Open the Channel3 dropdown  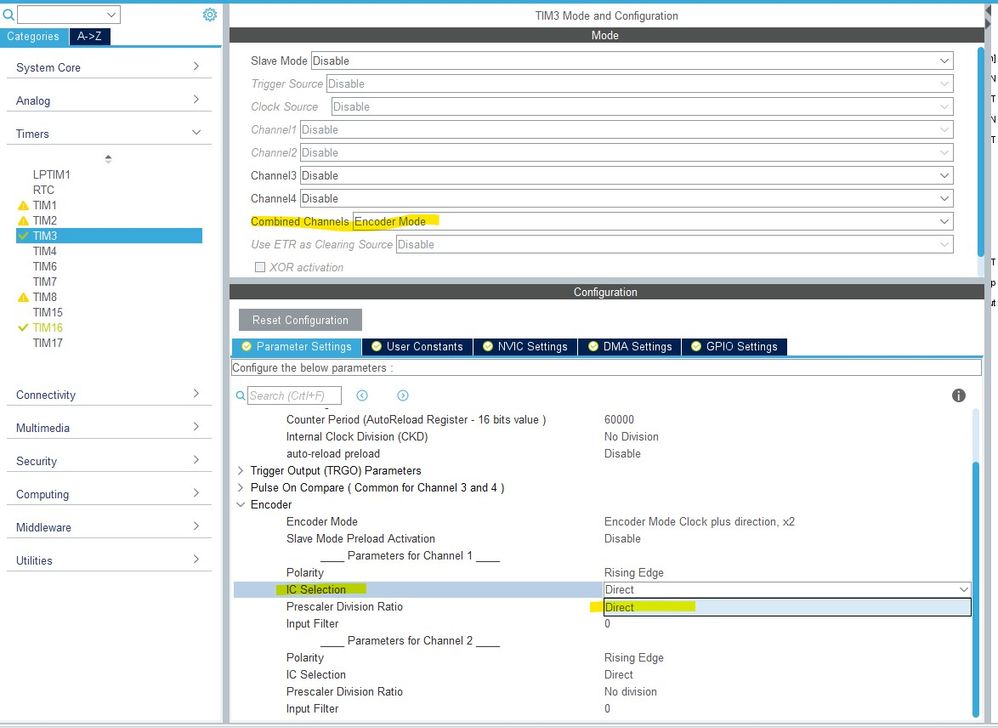[x=626, y=176]
